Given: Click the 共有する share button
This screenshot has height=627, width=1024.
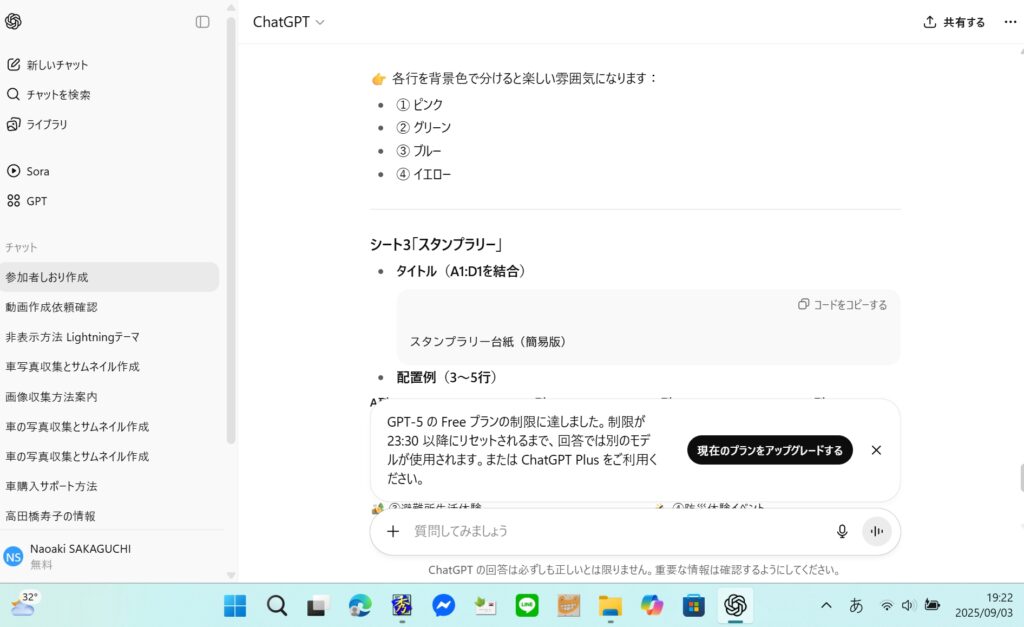Looking at the screenshot, I should [x=954, y=22].
